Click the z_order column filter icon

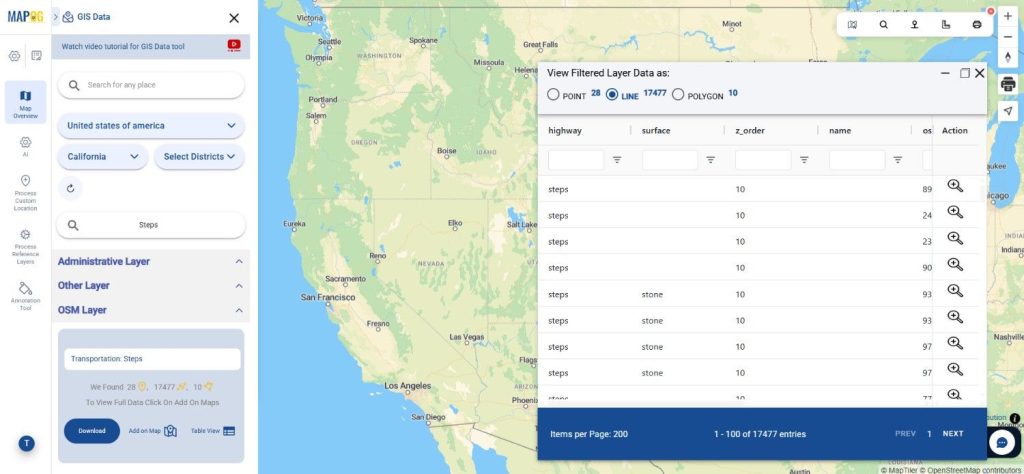click(804, 160)
